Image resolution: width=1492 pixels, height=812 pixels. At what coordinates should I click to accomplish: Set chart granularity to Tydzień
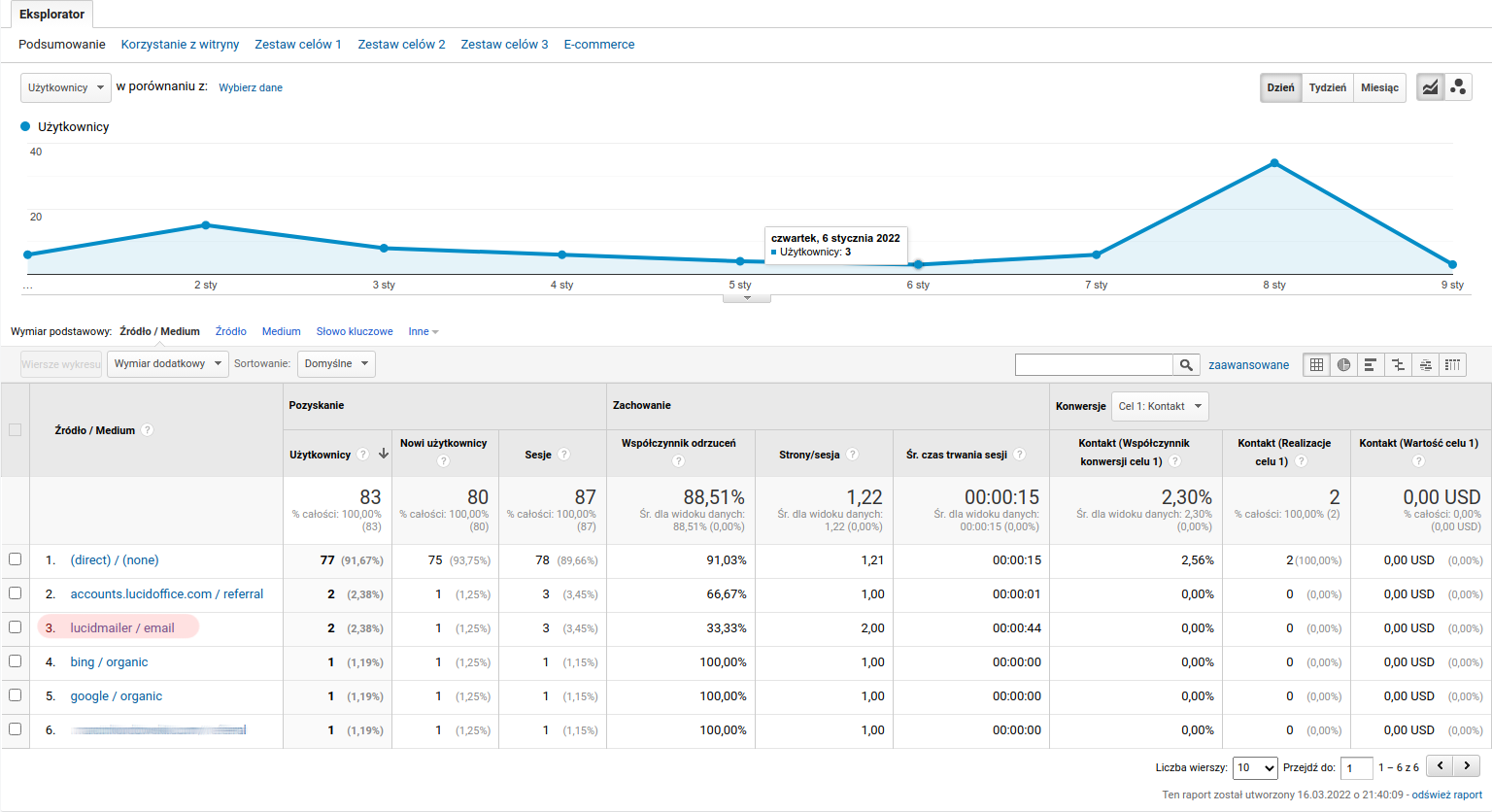click(x=1327, y=87)
